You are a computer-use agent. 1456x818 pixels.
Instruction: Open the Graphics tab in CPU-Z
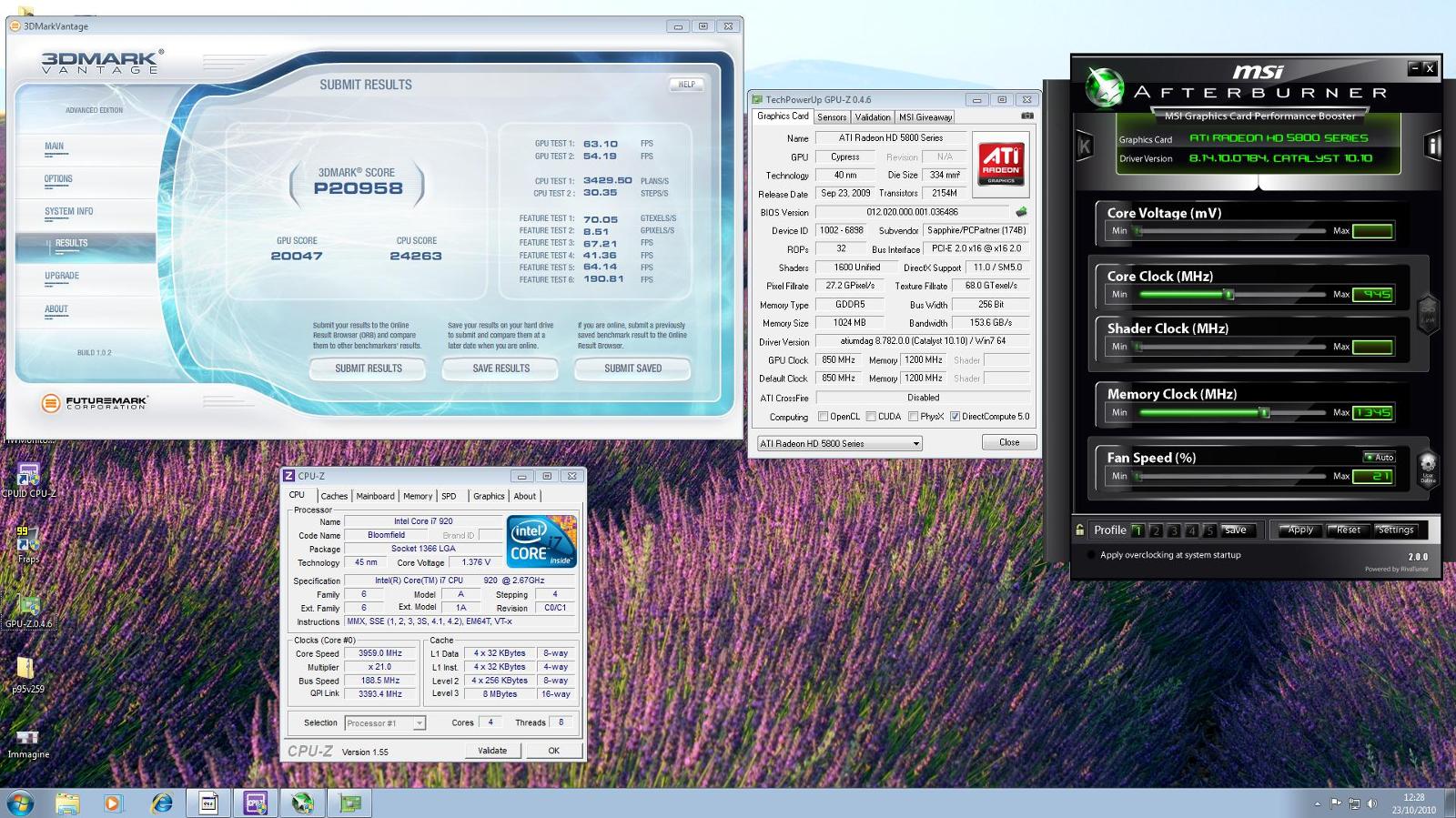click(x=489, y=496)
